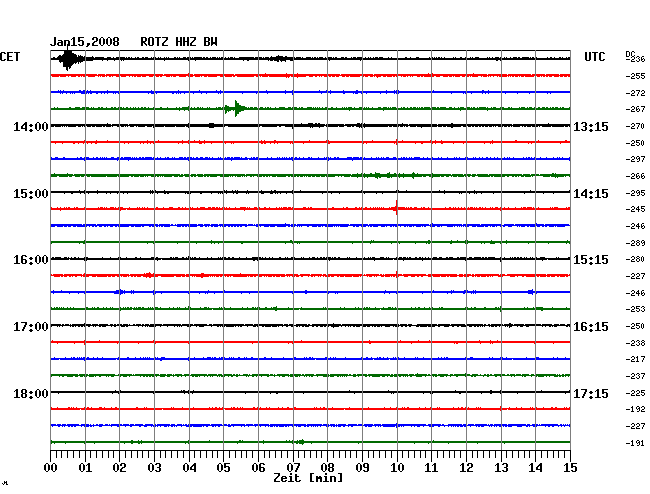Select the 14 minute axis tick label
The image size is (650, 494).
point(535,468)
